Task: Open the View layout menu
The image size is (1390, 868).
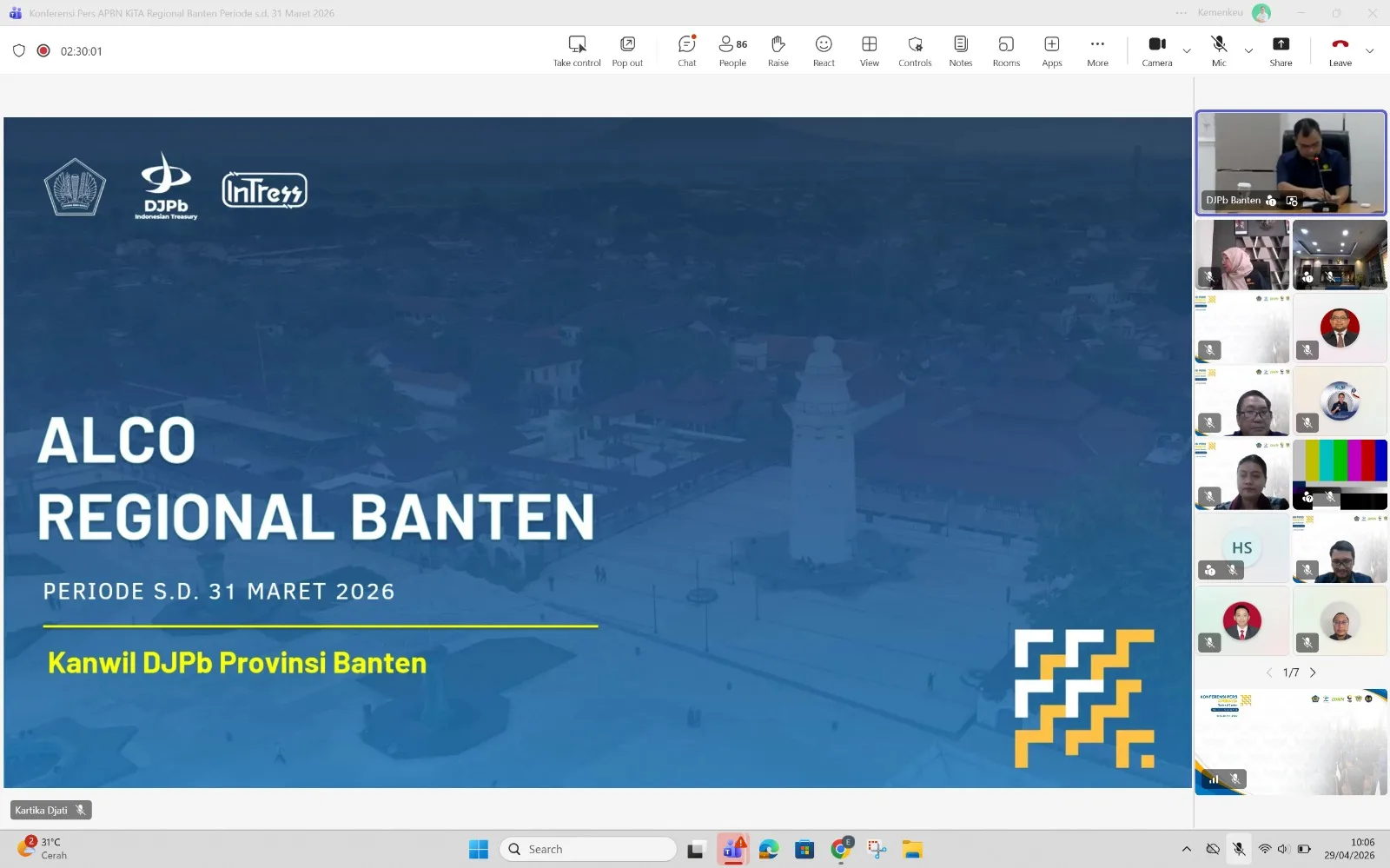Action: click(x=869, y=50)
